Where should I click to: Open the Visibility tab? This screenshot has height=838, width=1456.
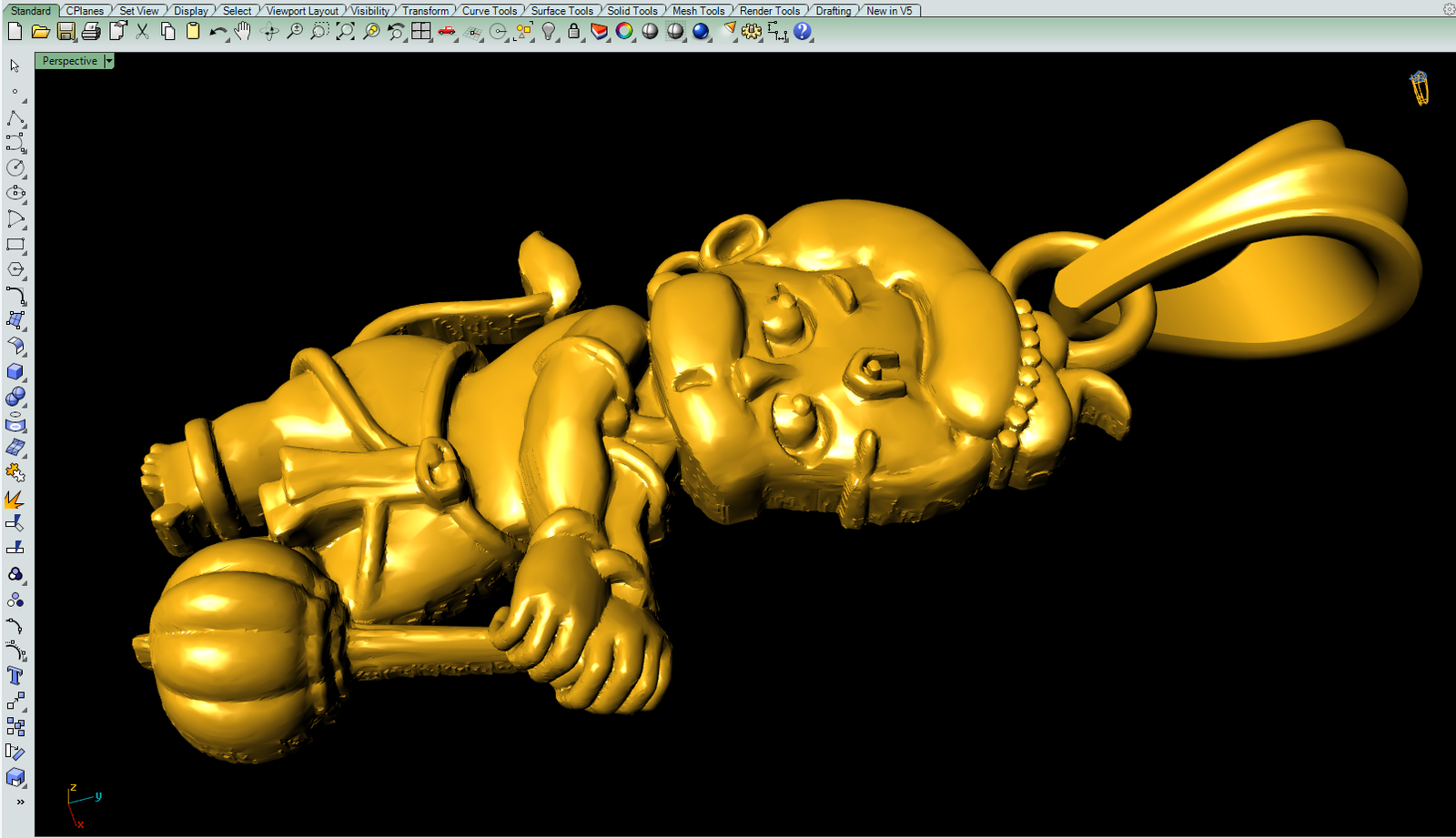tap(370, 11)
